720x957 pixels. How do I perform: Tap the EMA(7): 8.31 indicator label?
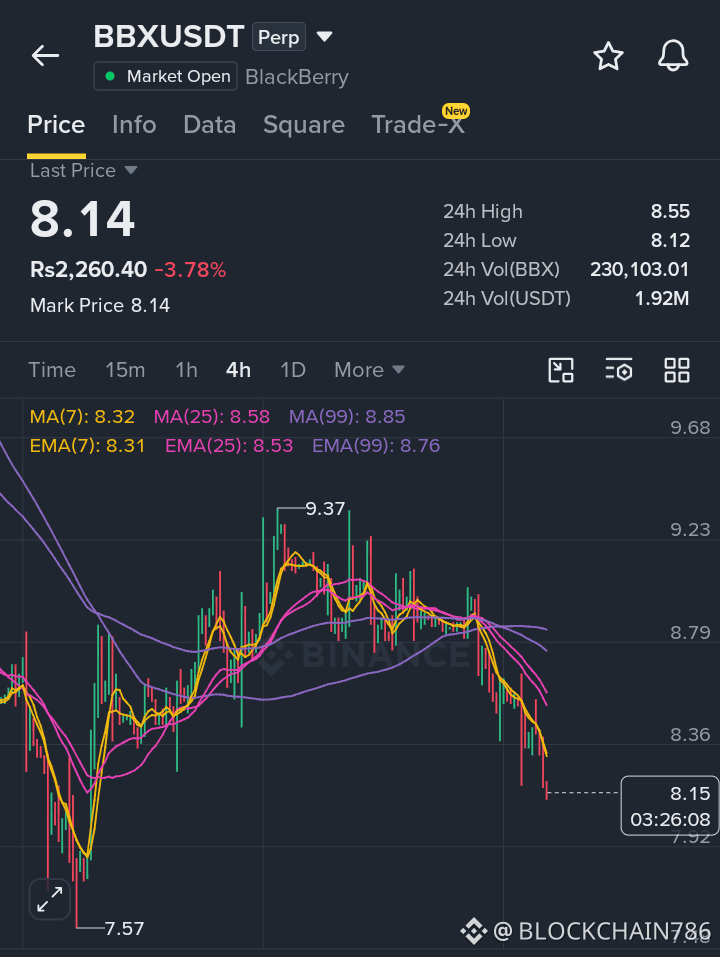pos(87,446)
